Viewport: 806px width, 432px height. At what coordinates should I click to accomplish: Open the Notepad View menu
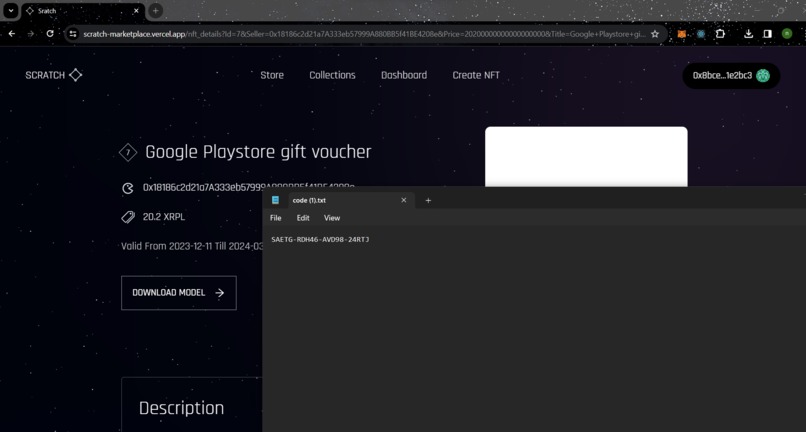click(332, 218)
